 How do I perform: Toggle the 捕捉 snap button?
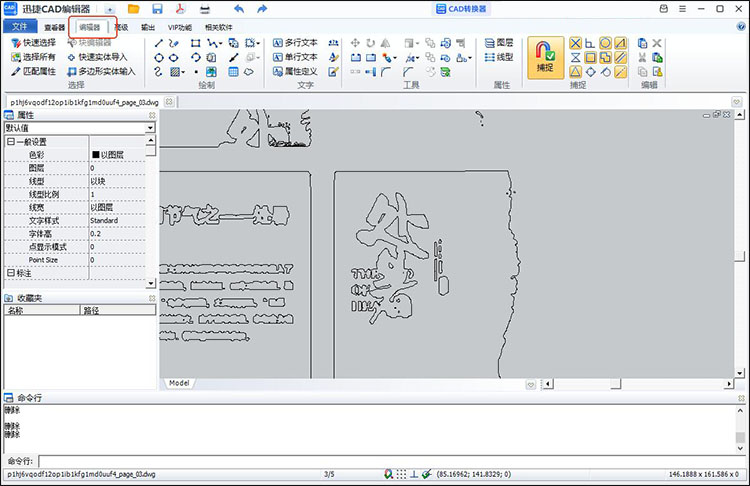click(x=544, y=57)
